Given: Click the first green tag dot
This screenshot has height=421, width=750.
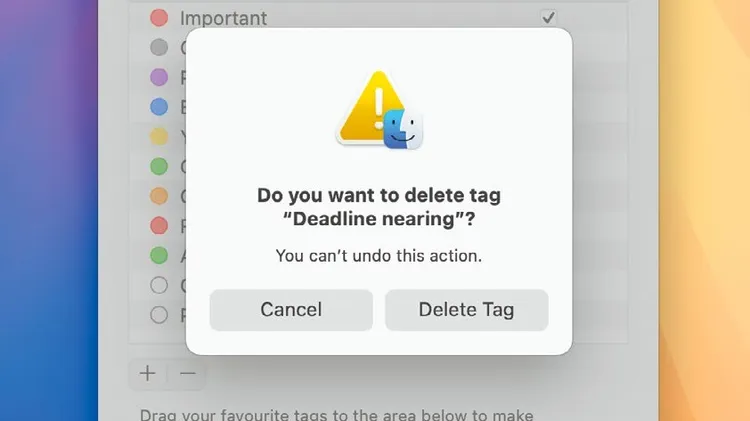Looking at the screenshot, I should pyautogui.click(x=159, y=166).
